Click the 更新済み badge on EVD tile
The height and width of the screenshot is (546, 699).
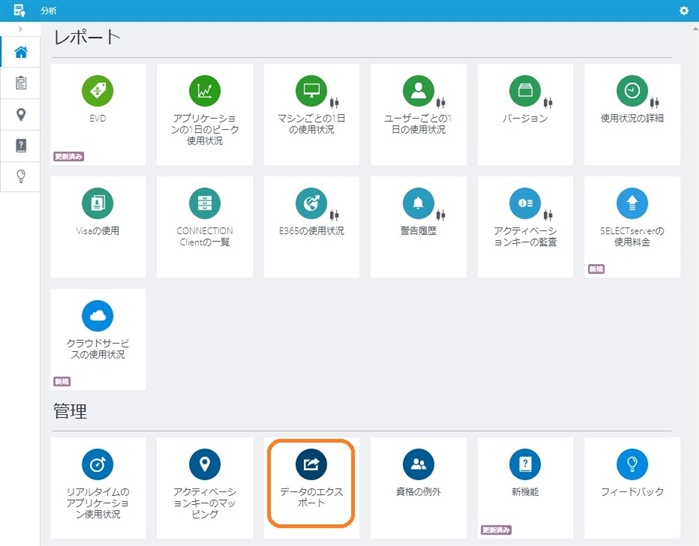(69, 156)
